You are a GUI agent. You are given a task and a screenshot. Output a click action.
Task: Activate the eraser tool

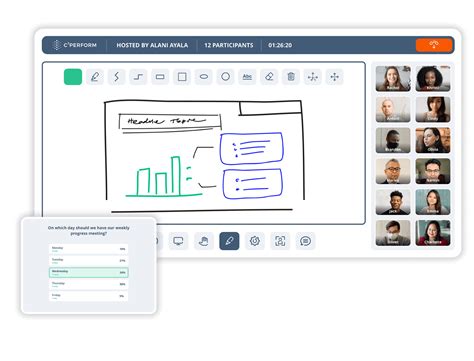(x=269, y=77)
